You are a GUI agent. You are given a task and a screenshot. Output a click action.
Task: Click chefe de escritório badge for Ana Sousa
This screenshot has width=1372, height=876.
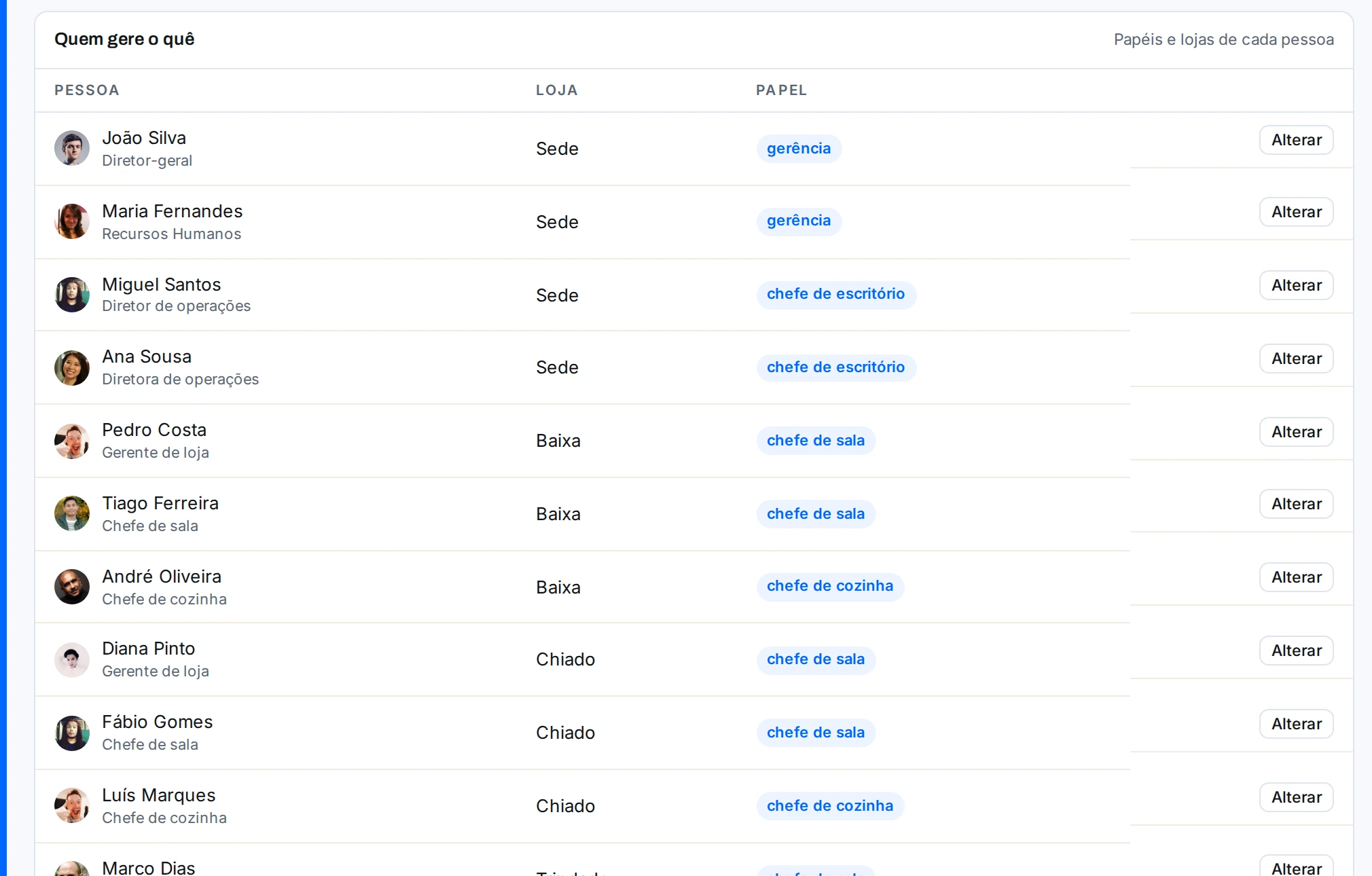point(836,367)
